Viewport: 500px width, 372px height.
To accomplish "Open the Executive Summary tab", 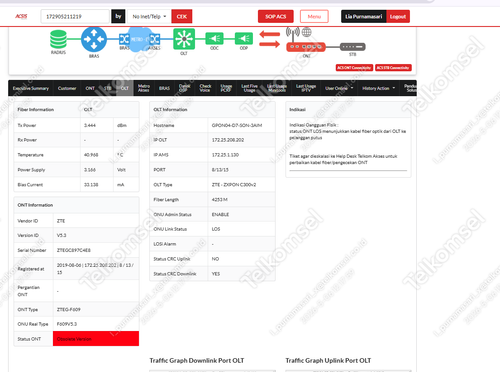I will pos(31,88).
